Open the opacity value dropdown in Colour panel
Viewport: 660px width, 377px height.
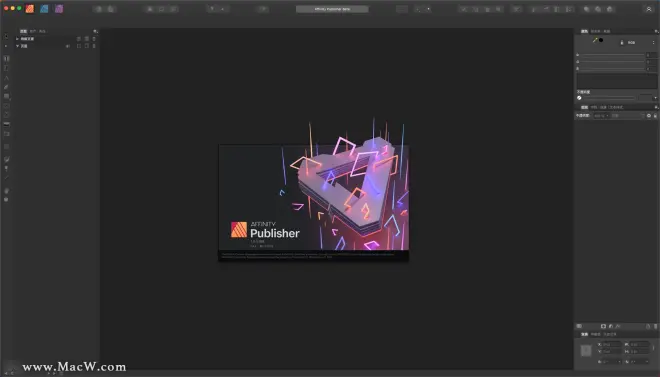[x=655, y=98]
